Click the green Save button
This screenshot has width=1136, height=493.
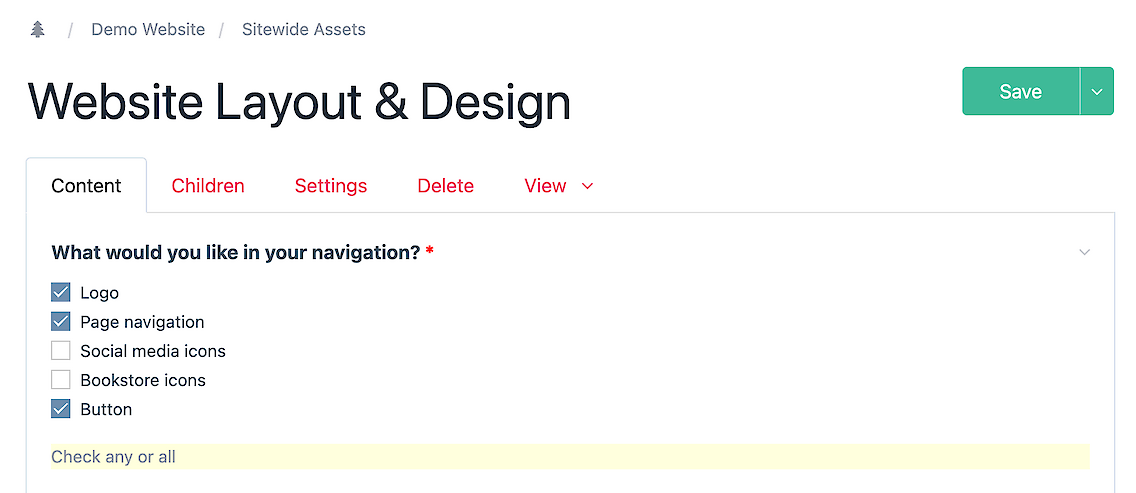1020,91
